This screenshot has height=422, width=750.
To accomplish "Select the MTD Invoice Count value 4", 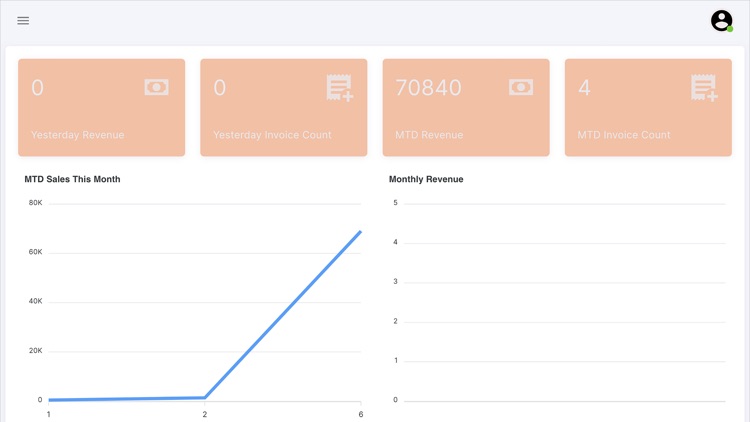I will [x=584, y=88].
